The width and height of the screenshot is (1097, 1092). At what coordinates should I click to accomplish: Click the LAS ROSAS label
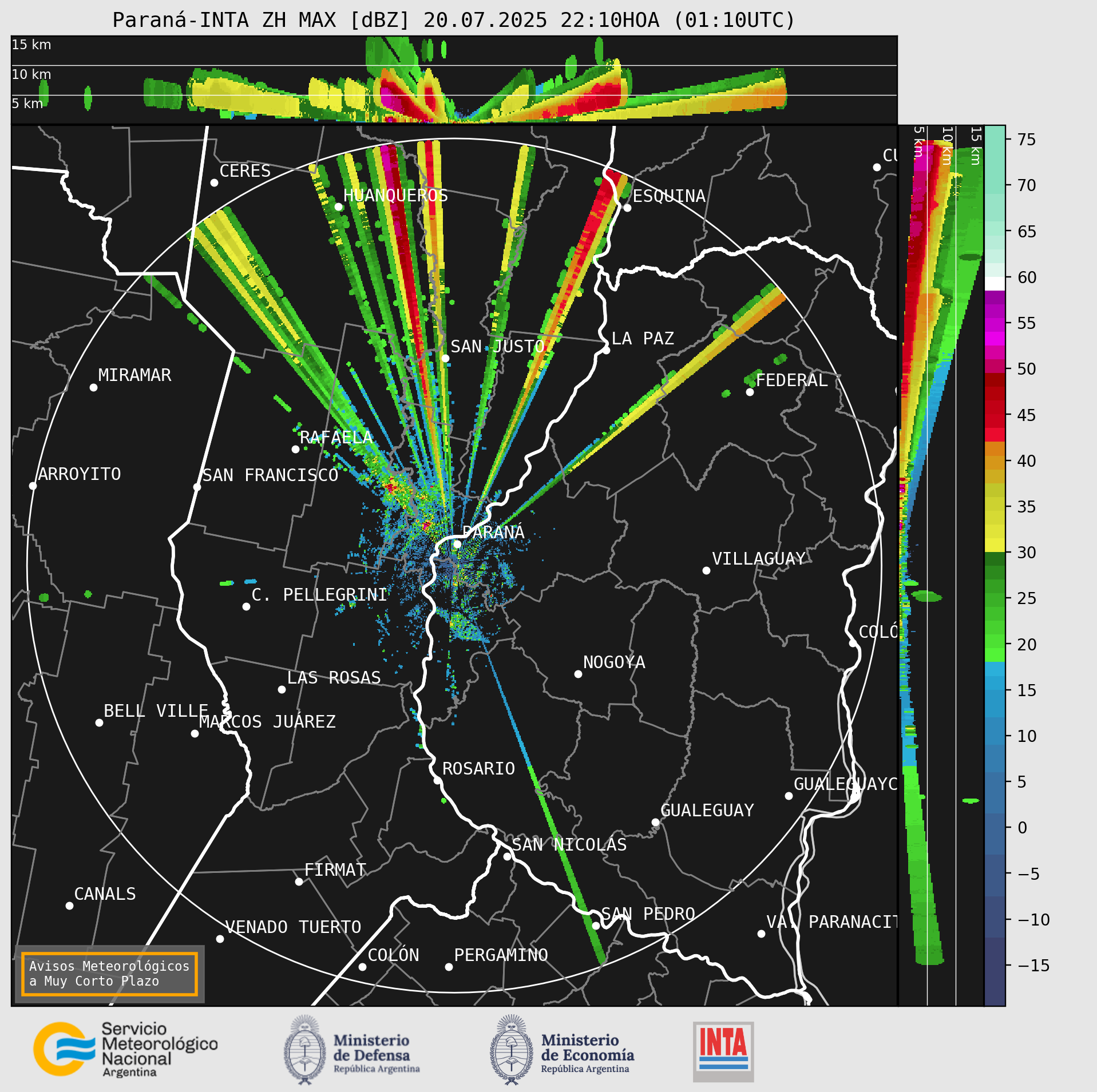click(x=334, y=677)
